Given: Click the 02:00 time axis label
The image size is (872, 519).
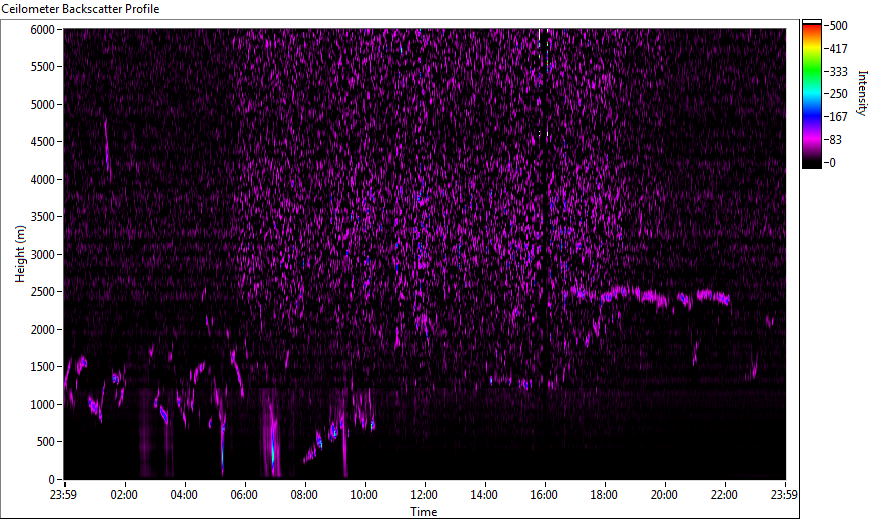Looking at the screenshot, I should [123, 495].
